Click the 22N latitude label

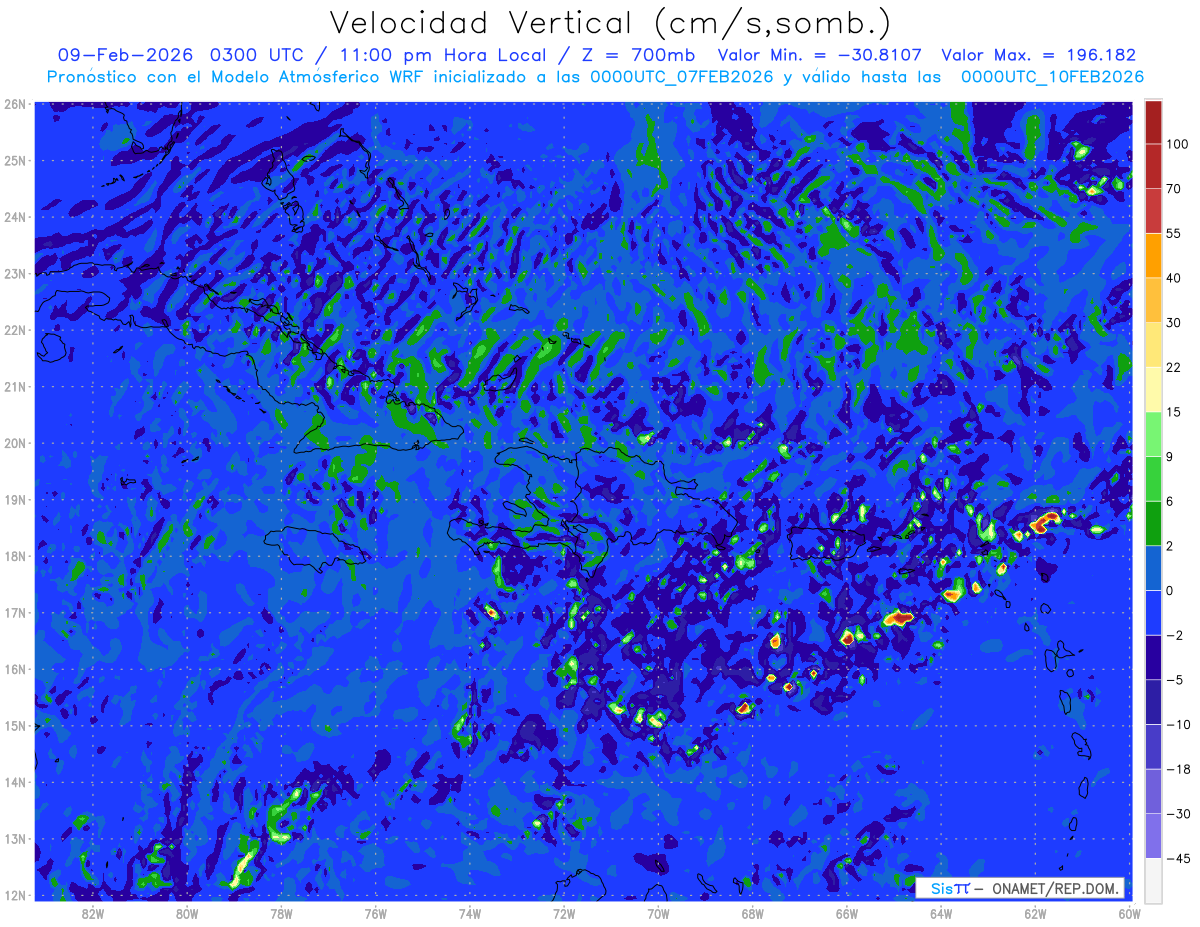tap(15, 330)
